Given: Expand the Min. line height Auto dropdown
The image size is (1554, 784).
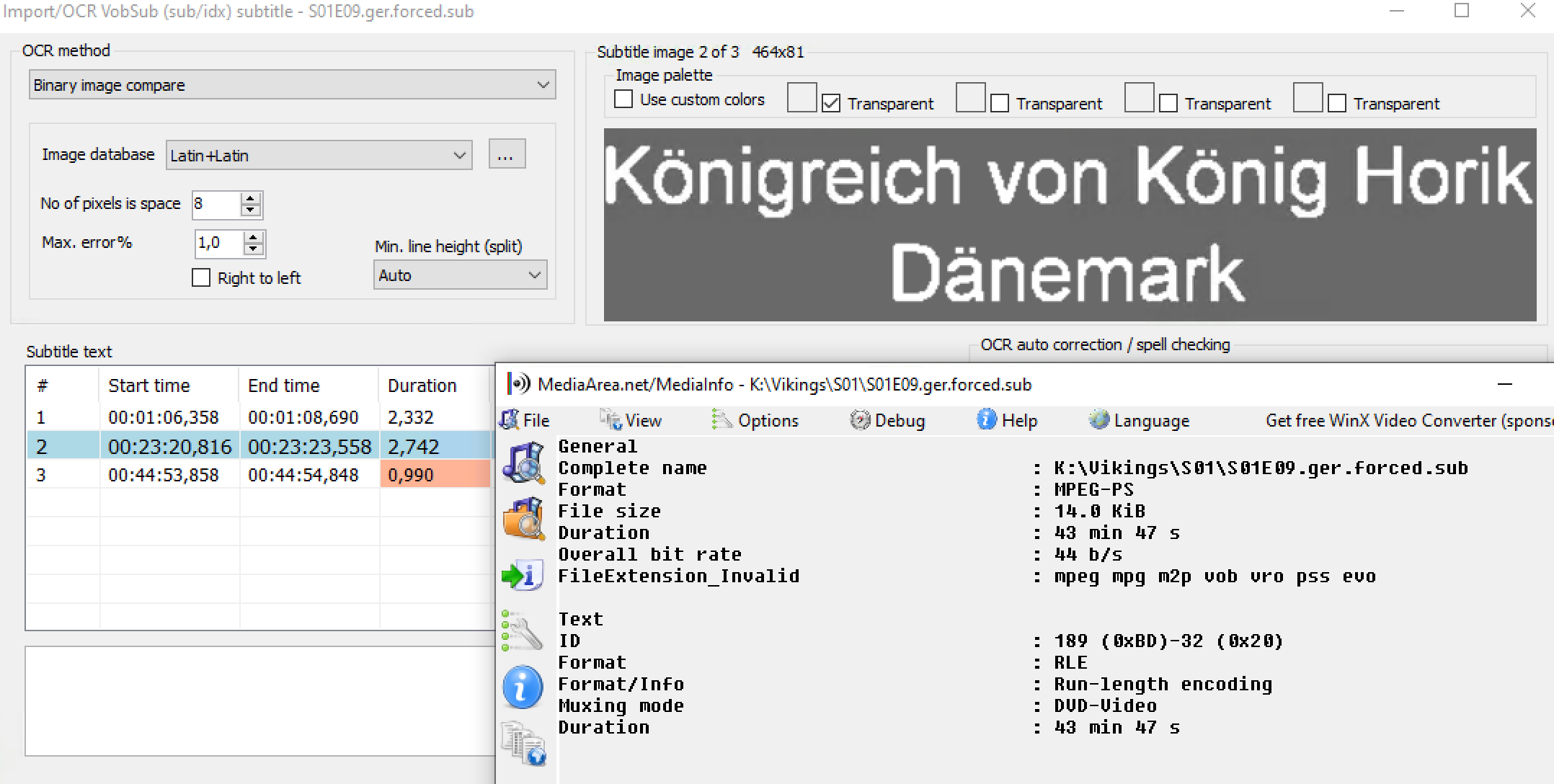Looking at the screenshot, I should point(460,275).
